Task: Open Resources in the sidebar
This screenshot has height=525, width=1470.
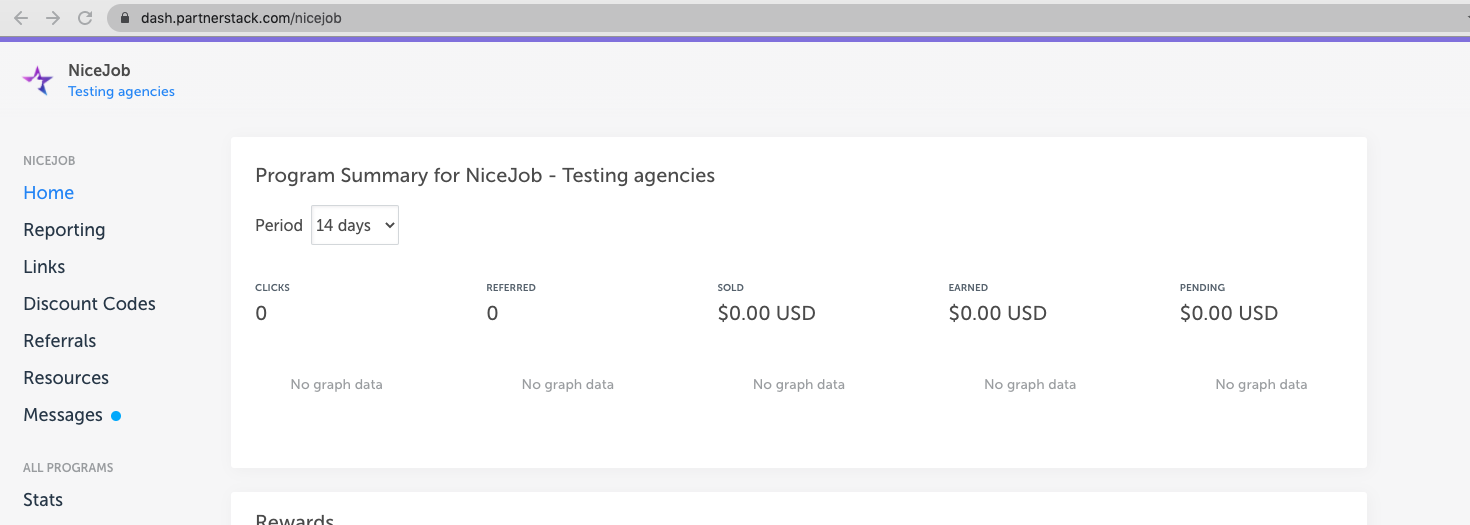Action: (66, 378)
